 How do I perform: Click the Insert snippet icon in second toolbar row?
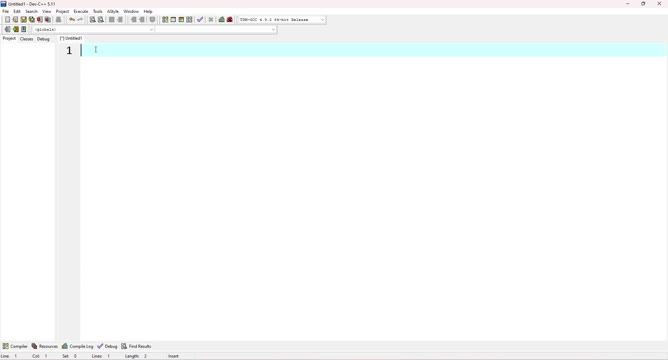click(x=7, y=29)
